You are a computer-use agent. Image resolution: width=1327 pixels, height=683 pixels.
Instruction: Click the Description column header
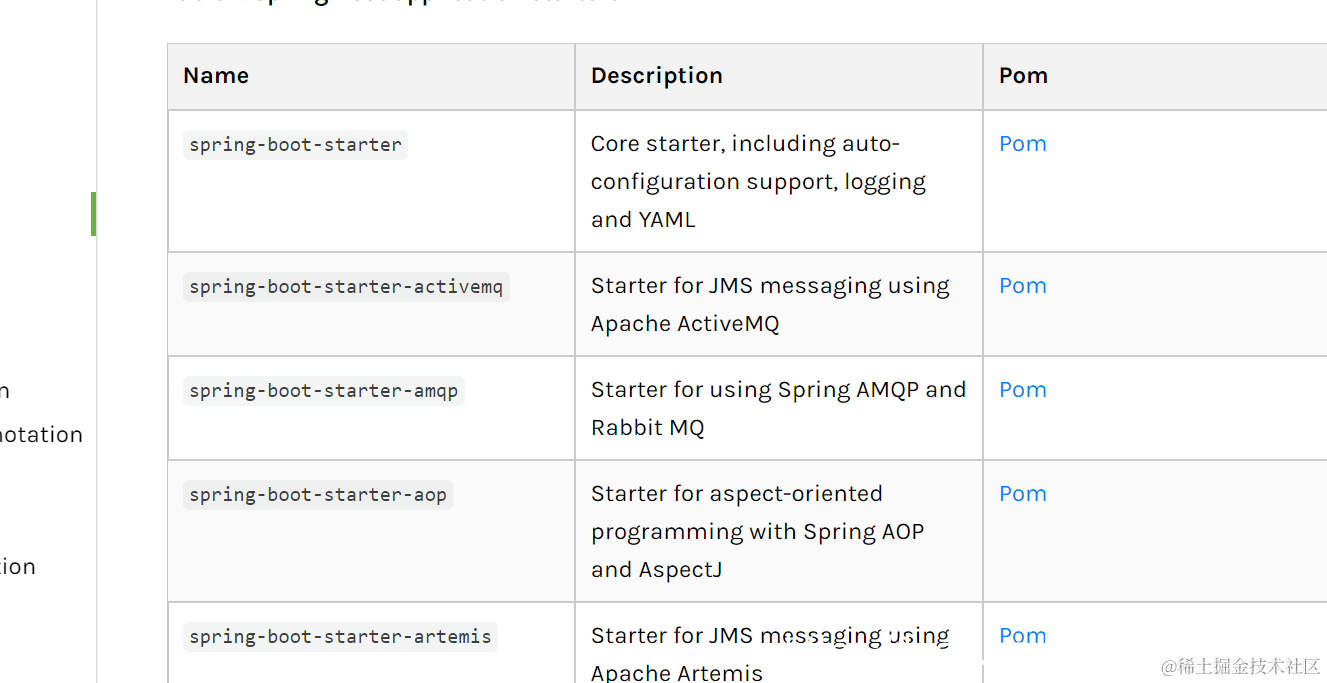656,76
